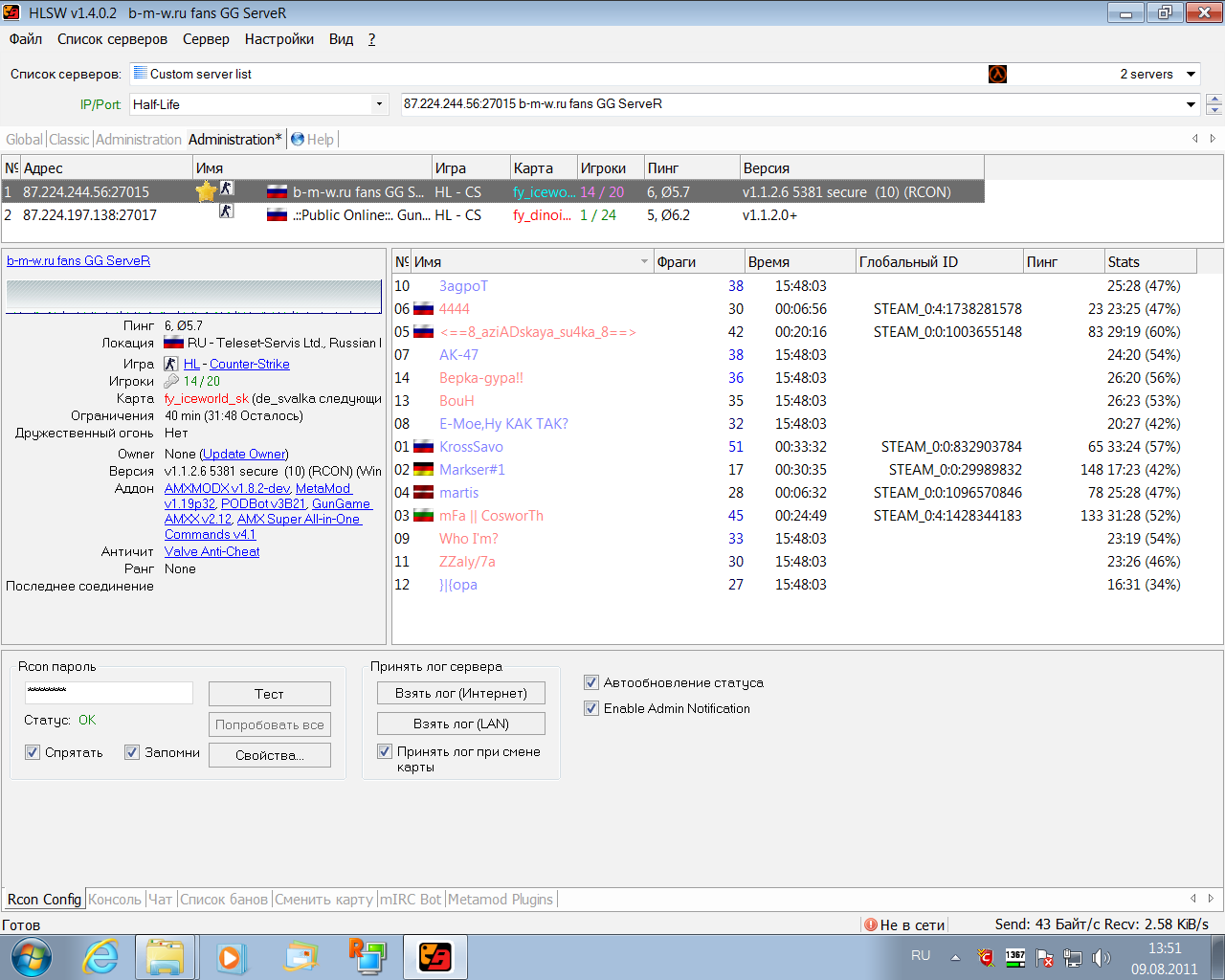Select the server address 87.224.197.138:27017
Image resolution: width=1225 pixels, height=980 pixels.
tap(90, 215)
